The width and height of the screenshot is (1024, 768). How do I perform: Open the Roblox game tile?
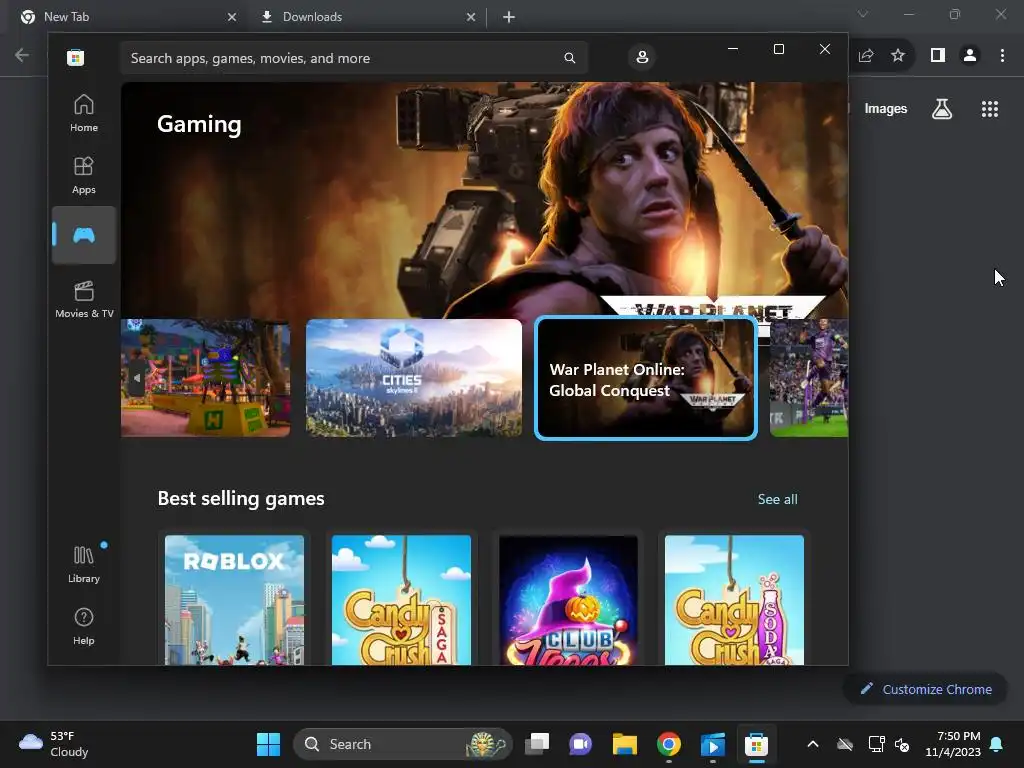(x=234, y=600)
